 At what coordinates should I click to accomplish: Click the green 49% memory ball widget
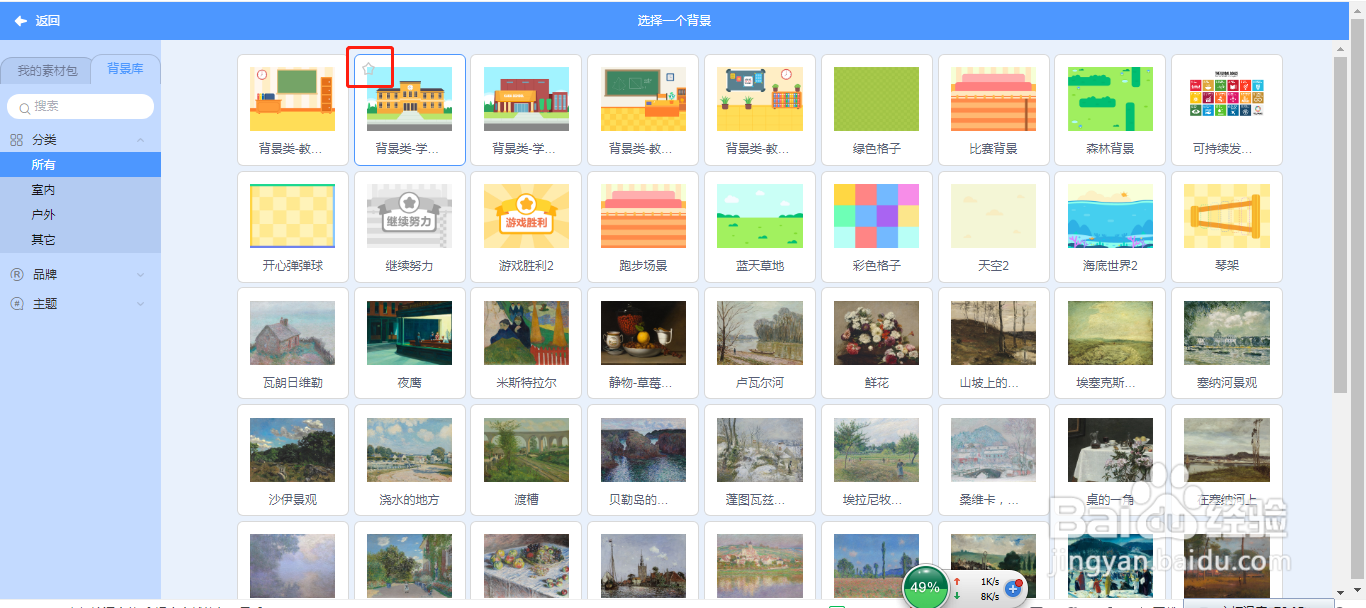pos(925,587)
